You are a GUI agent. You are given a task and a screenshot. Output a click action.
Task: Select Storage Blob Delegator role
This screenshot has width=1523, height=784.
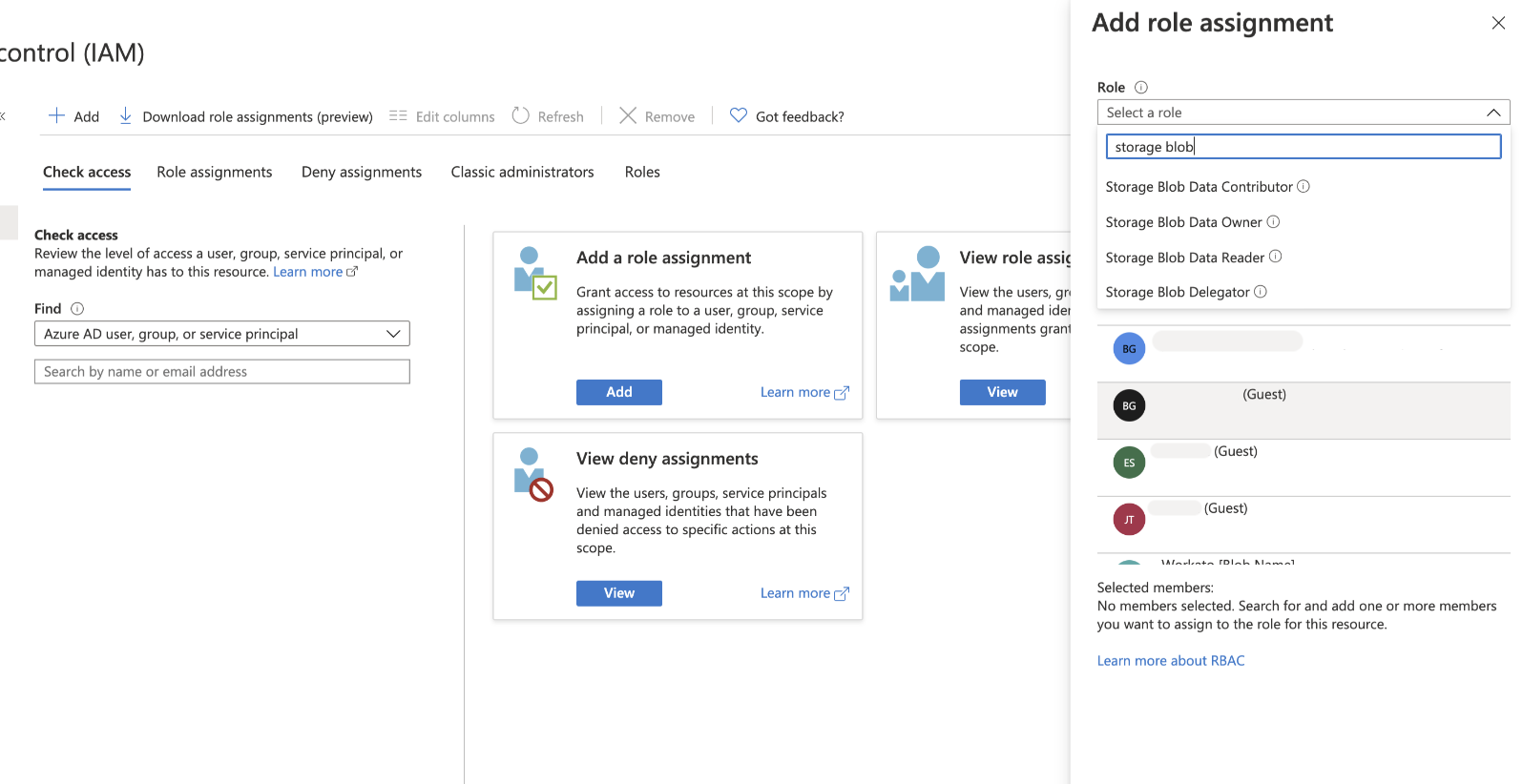[x=1178, y=292]
